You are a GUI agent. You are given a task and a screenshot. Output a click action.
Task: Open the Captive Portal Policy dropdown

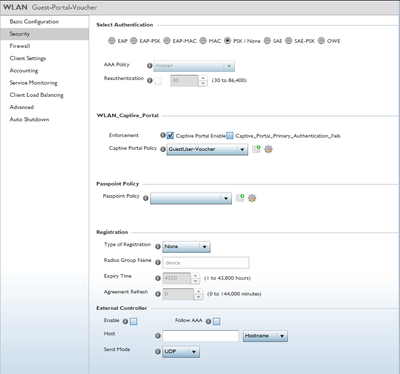coord(207,149)
